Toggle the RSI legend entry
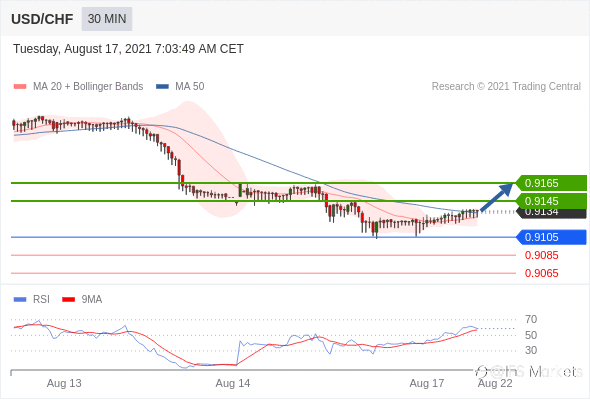 [x=32, y=300]
